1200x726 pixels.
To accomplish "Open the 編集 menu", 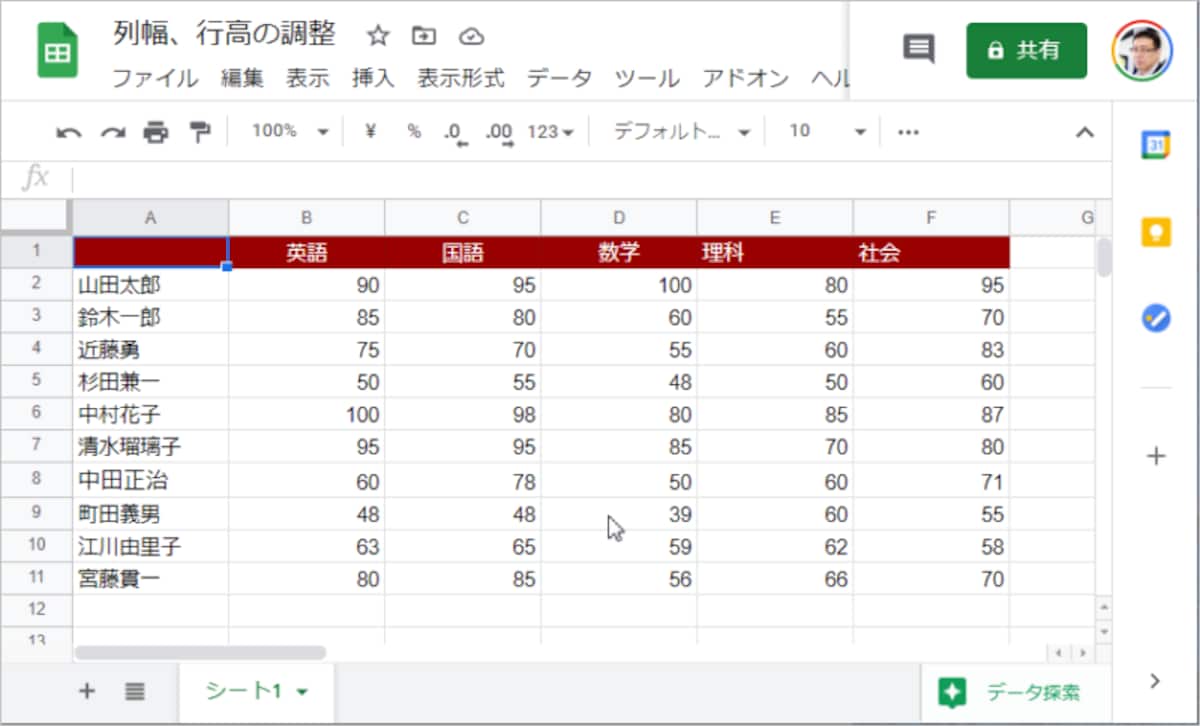I will (243, 78).
